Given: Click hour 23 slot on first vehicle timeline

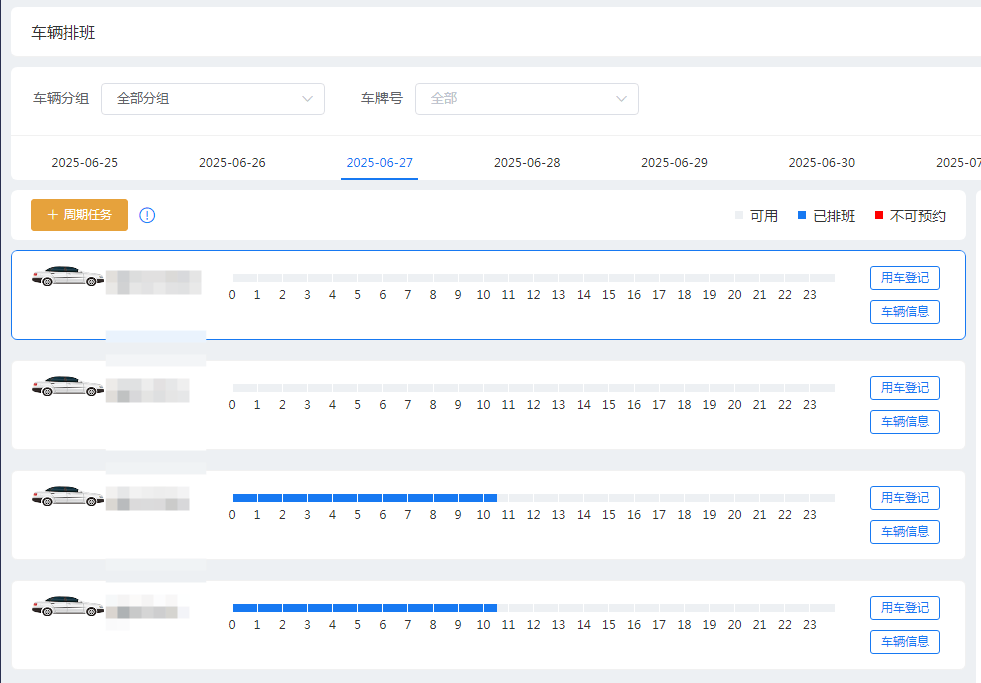Looking at the screenshot, I should (822, 278).
